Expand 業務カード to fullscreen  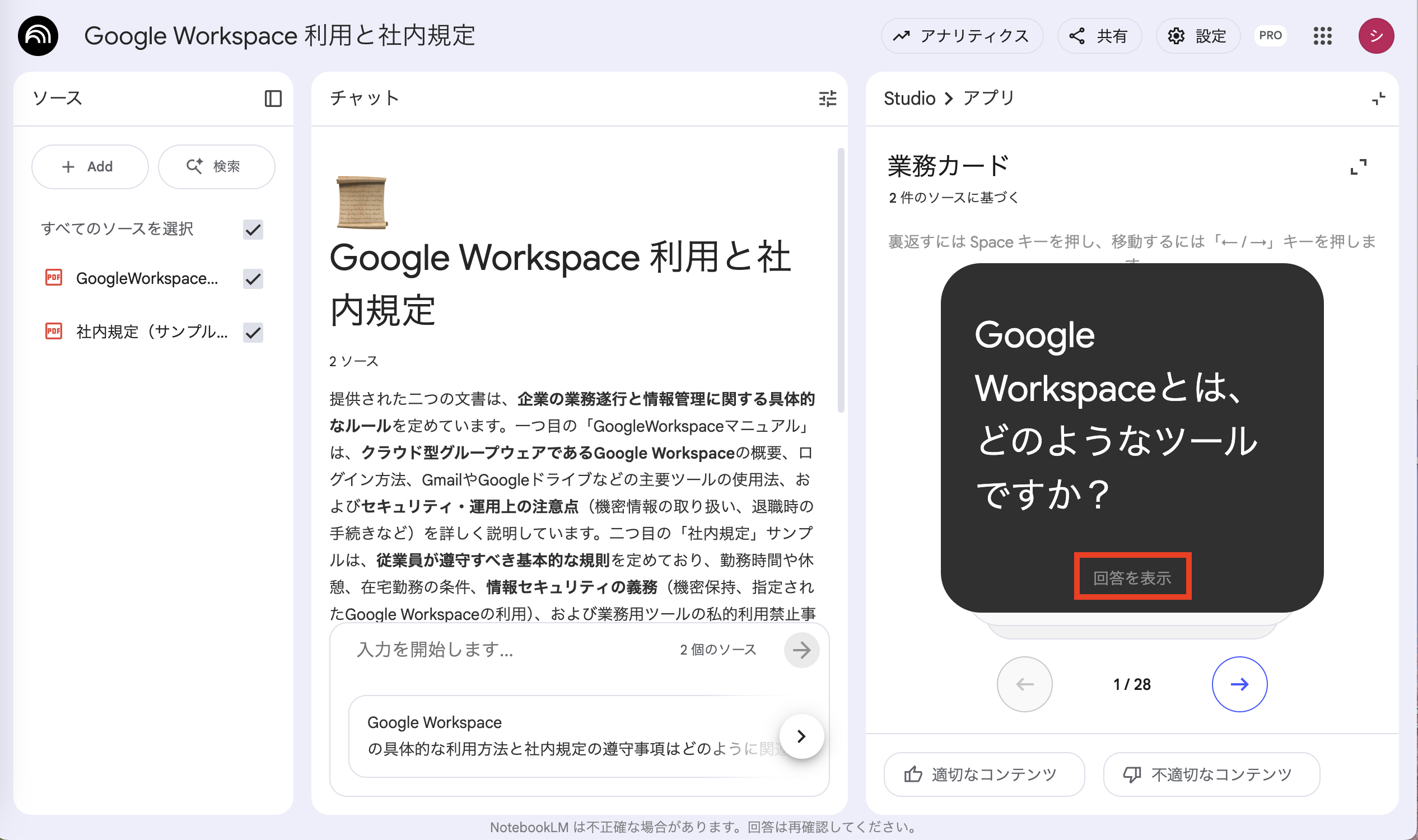[x=1358, y=166]
